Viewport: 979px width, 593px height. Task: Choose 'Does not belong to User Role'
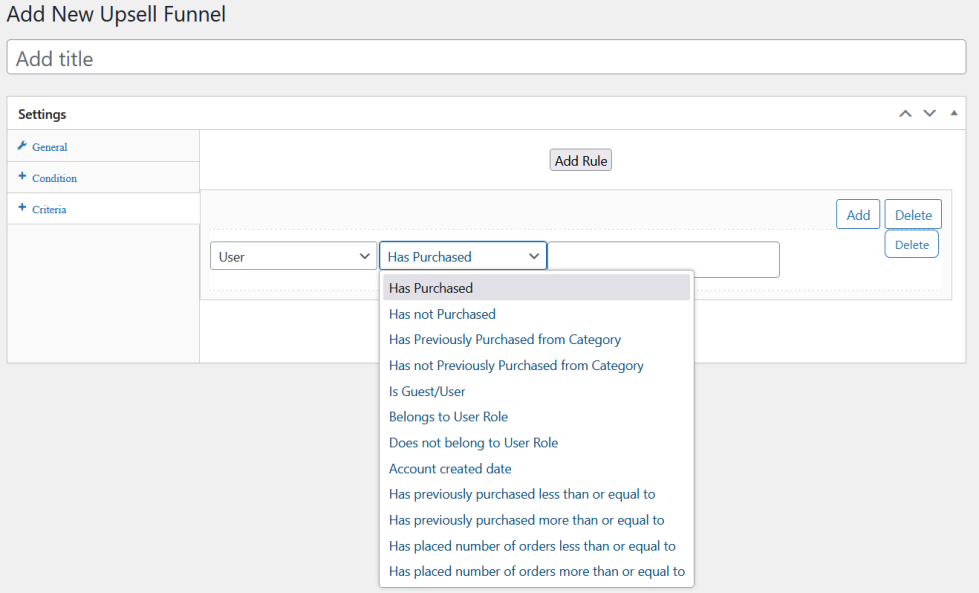point(473,443)
